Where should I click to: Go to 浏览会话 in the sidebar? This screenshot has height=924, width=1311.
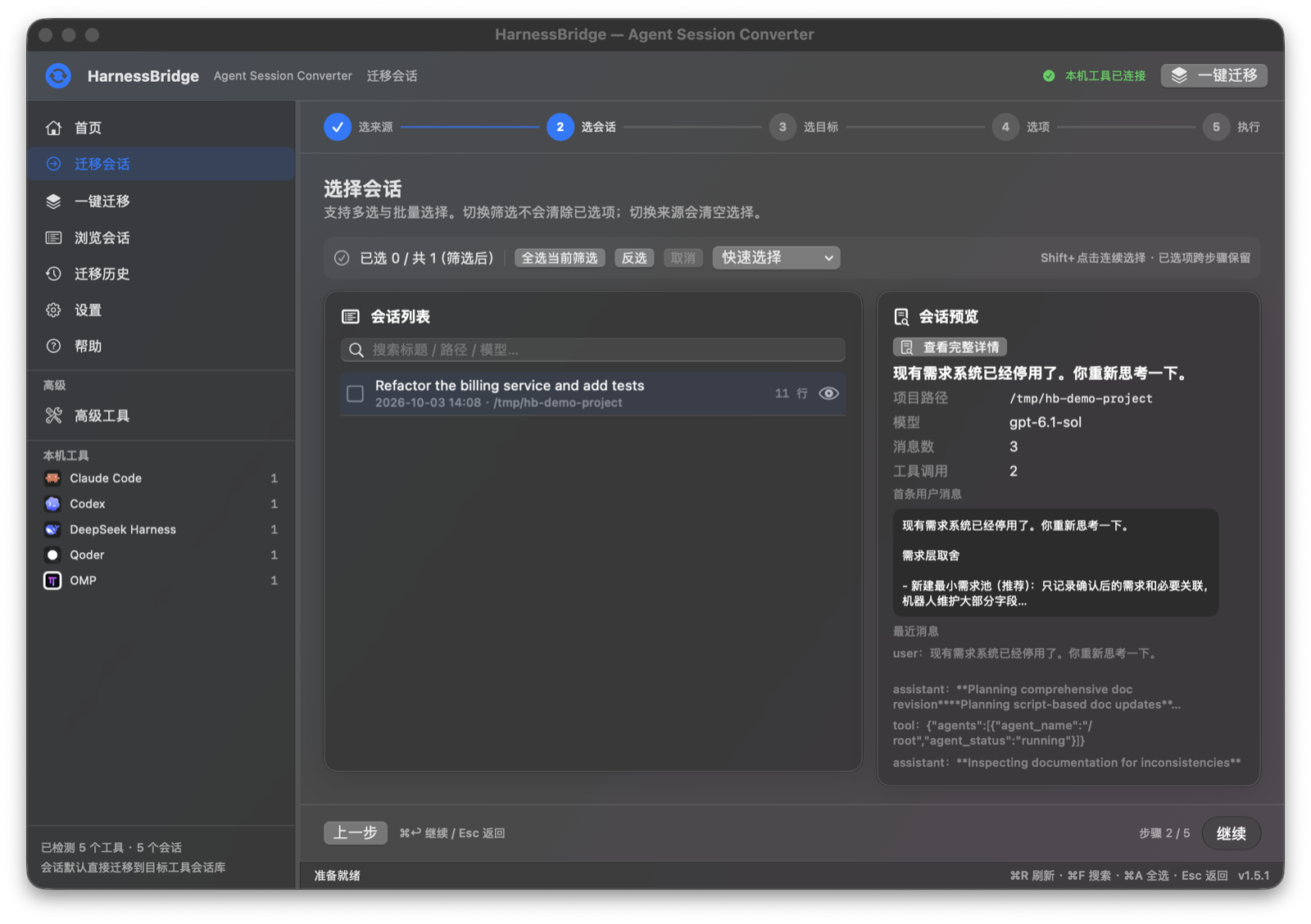161,238
